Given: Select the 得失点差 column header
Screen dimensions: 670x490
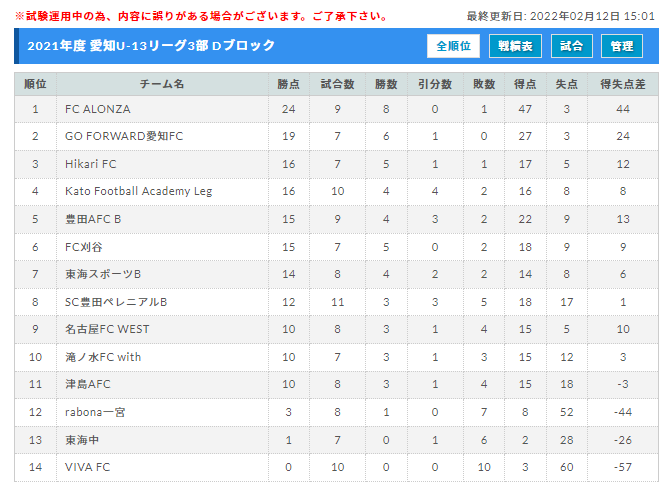Looking at the screenshot, I should pyautogui.click(x=623, y=84).
